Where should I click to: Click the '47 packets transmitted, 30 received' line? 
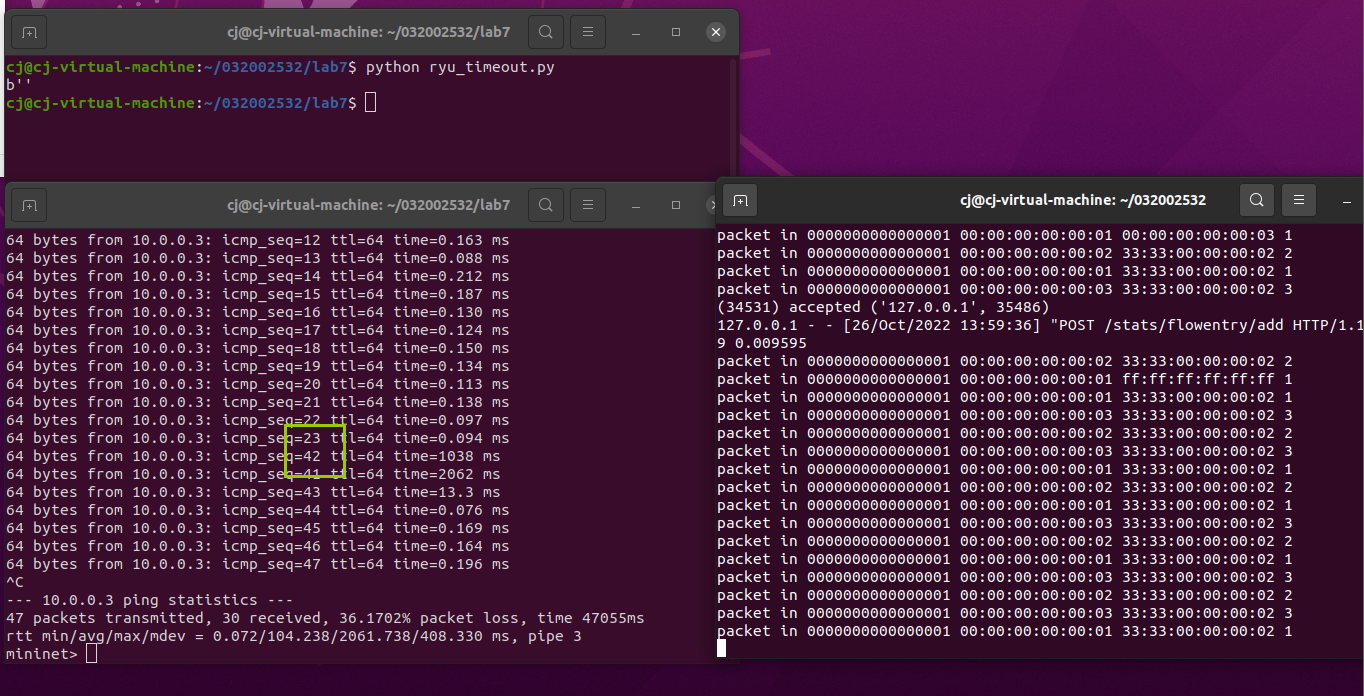[325, 618]
